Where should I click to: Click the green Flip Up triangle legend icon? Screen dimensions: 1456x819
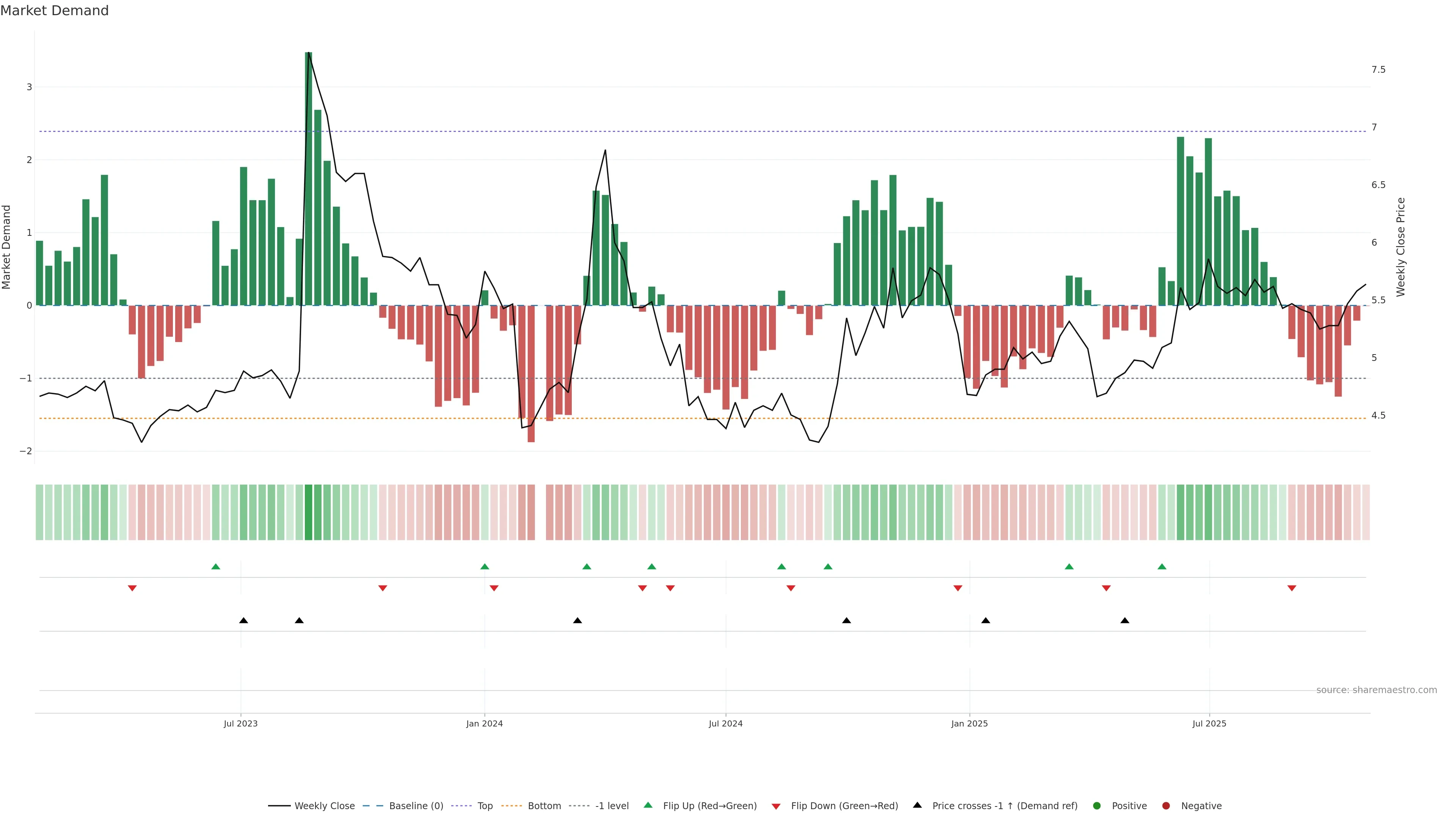coord(648,805)
